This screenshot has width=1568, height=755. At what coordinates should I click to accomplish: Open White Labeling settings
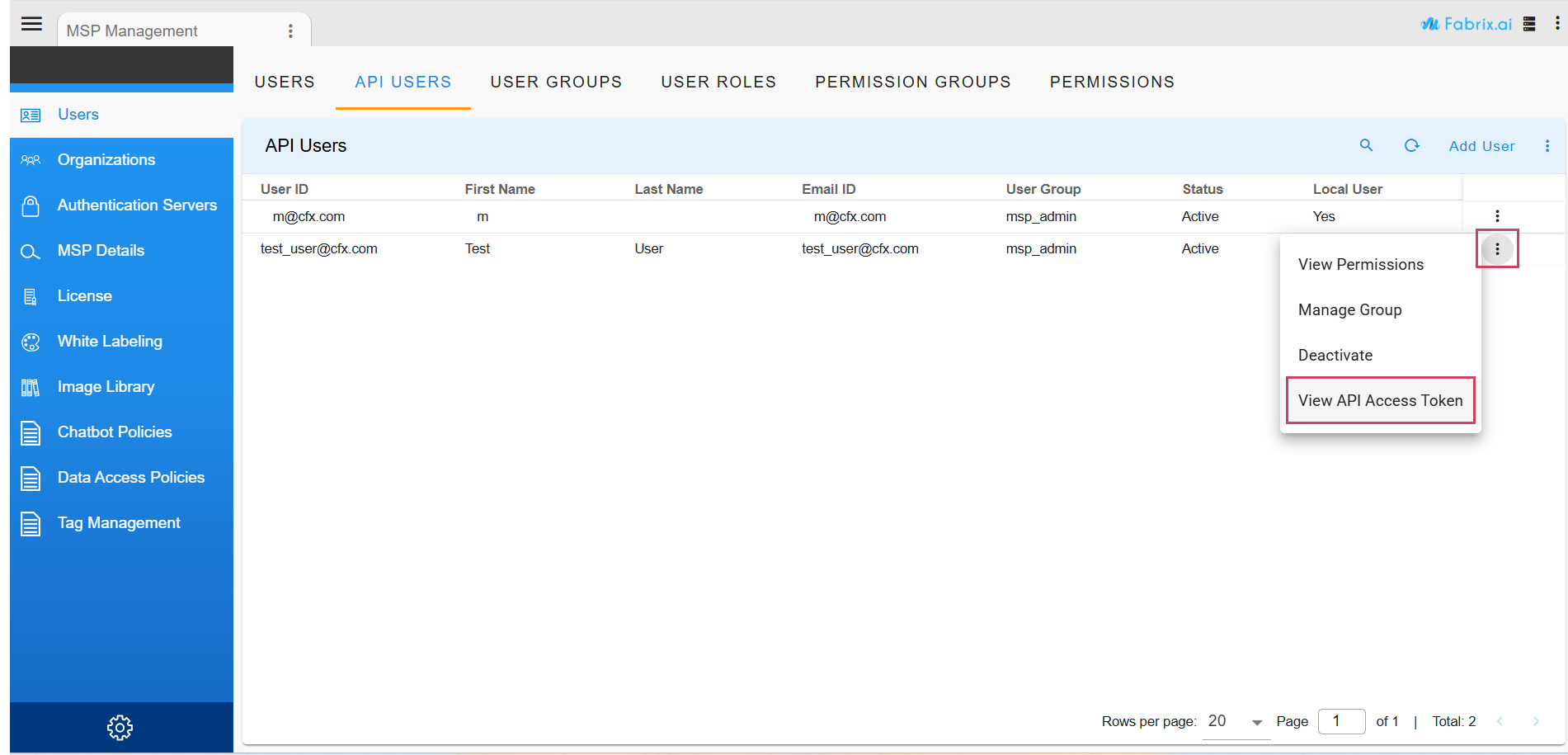(x=109, y=341)
